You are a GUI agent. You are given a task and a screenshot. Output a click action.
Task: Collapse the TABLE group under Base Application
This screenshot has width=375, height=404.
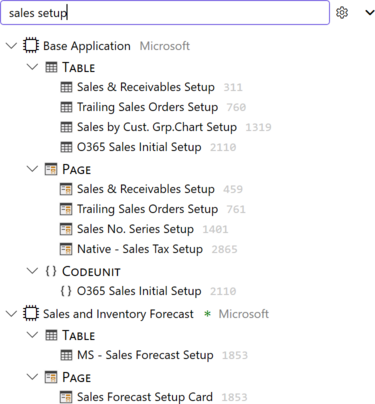[x=32, y=67]
